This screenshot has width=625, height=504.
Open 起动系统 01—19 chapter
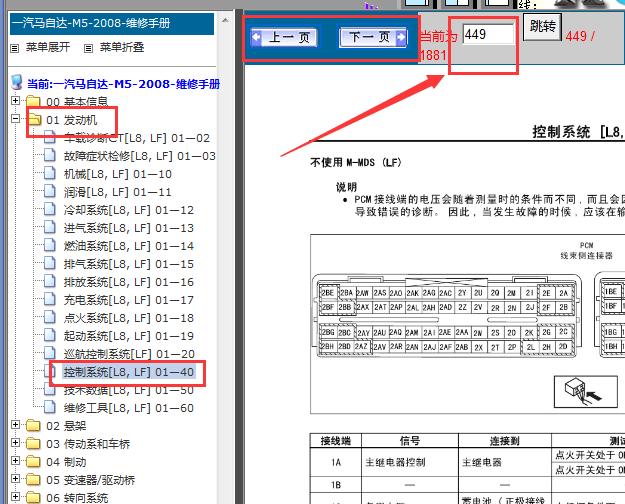(x=129, y=336)
